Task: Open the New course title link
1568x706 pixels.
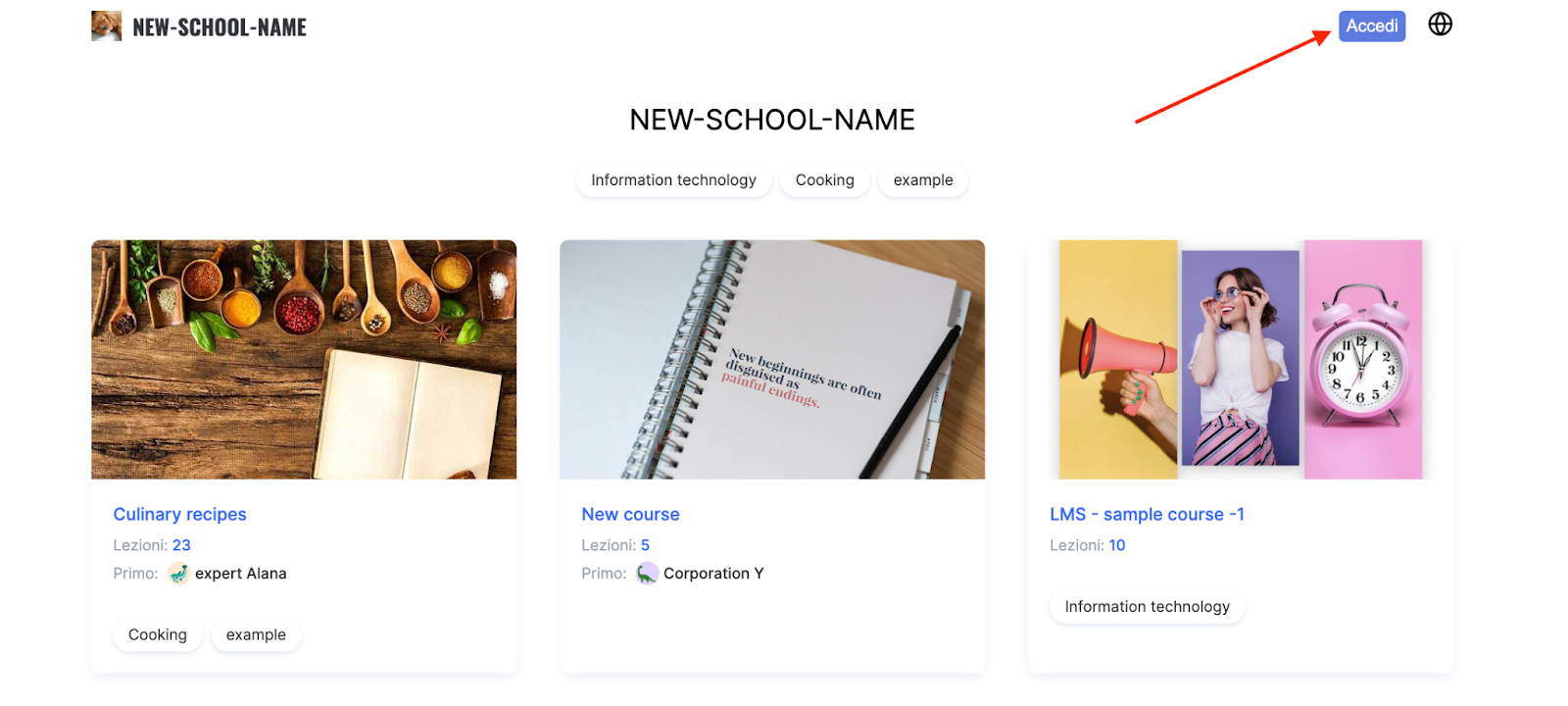Action: [x=630, y=515]
